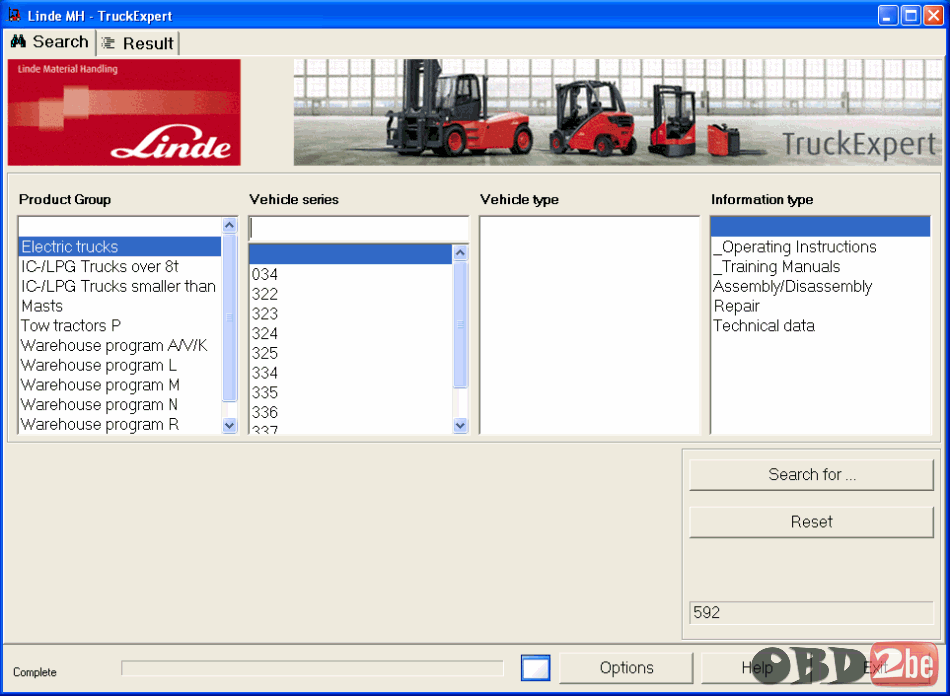Pick vehicle series 325
The width and height of the screenshot is (950, 696).
pyautogui.click(x=351, y=353)
